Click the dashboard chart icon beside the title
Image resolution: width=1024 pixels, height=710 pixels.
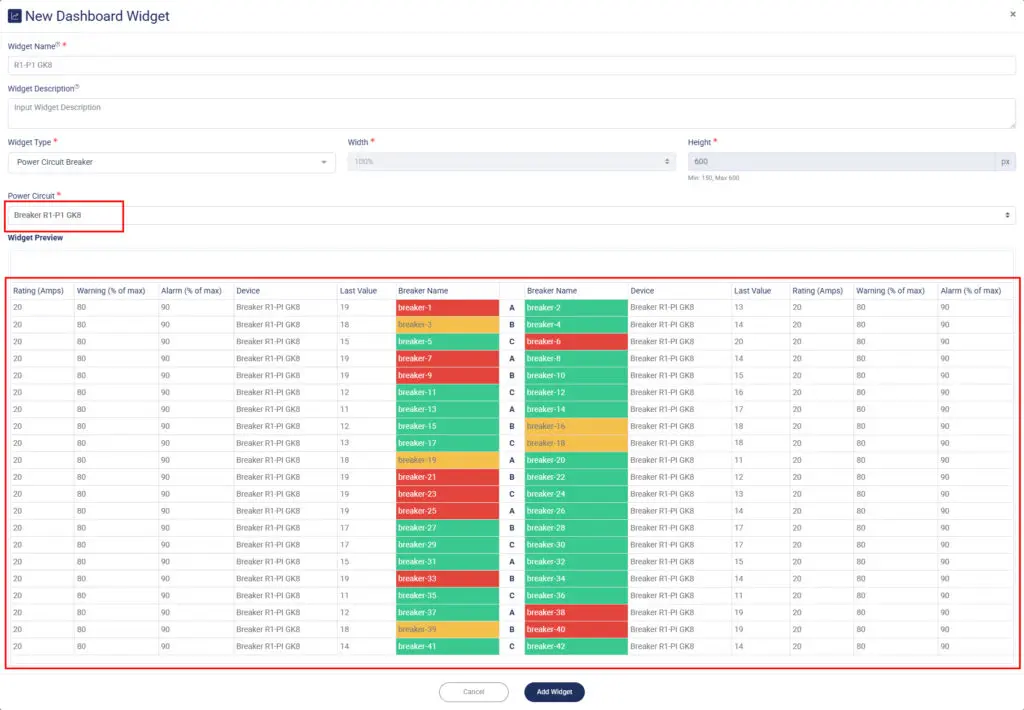(x=15, y=16)
